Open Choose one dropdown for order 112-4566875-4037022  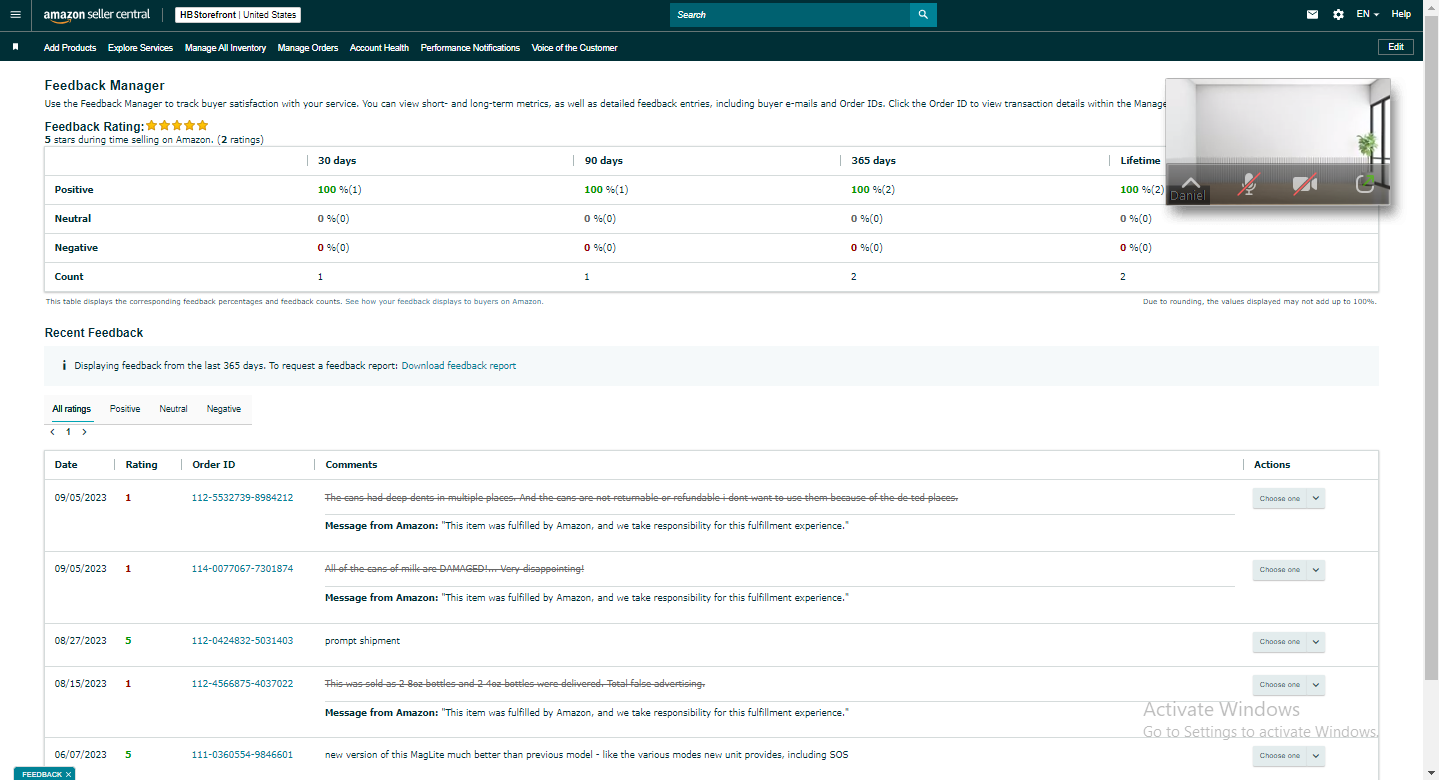[1289, 685]
